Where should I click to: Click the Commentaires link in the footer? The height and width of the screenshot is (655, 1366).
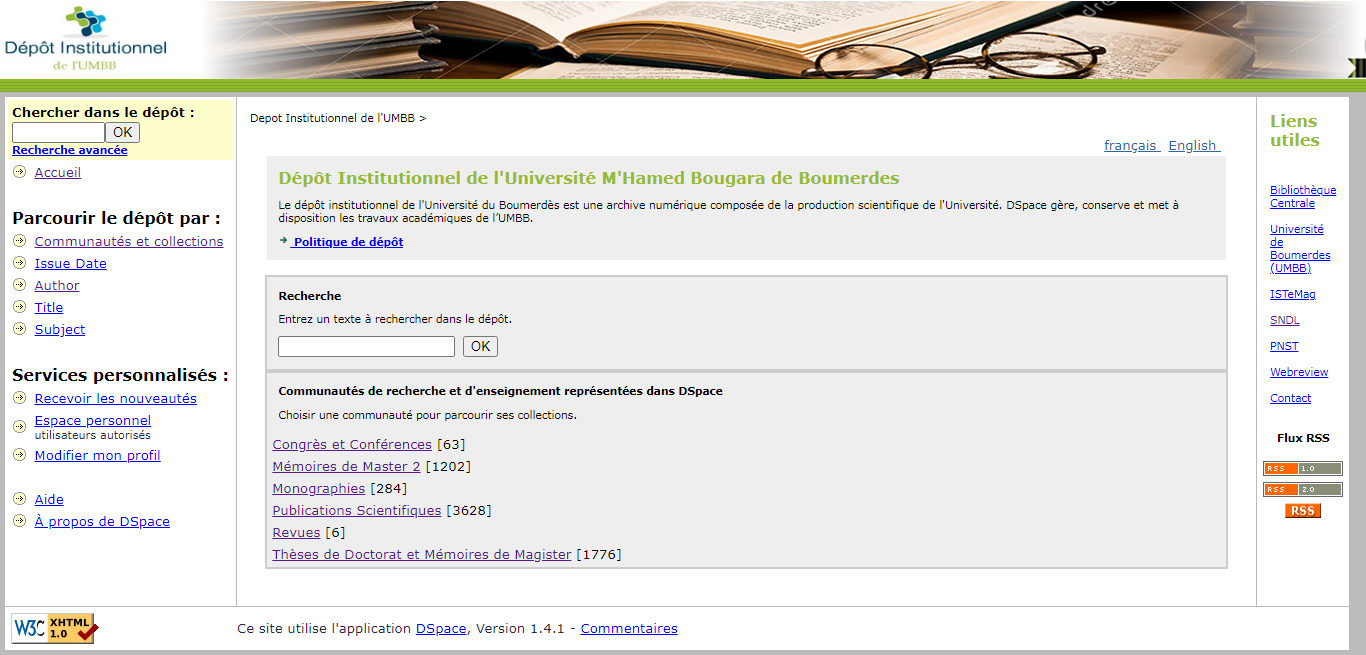pos(629,628)
